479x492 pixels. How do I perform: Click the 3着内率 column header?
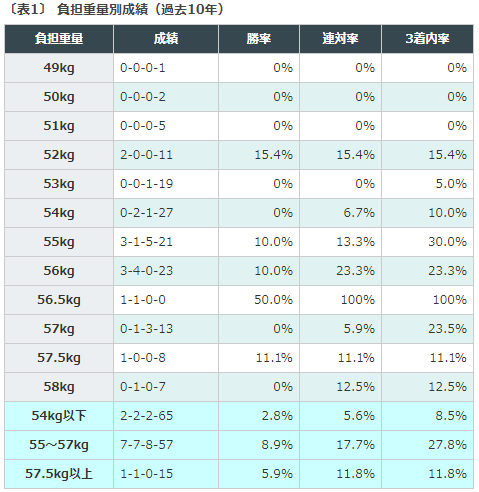click(427, 39)
